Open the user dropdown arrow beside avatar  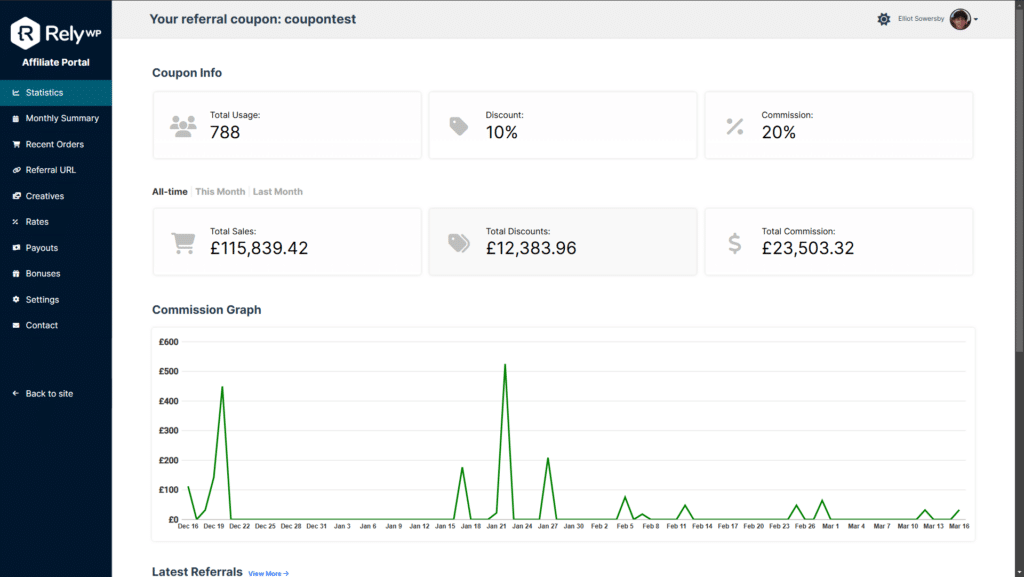976,20
